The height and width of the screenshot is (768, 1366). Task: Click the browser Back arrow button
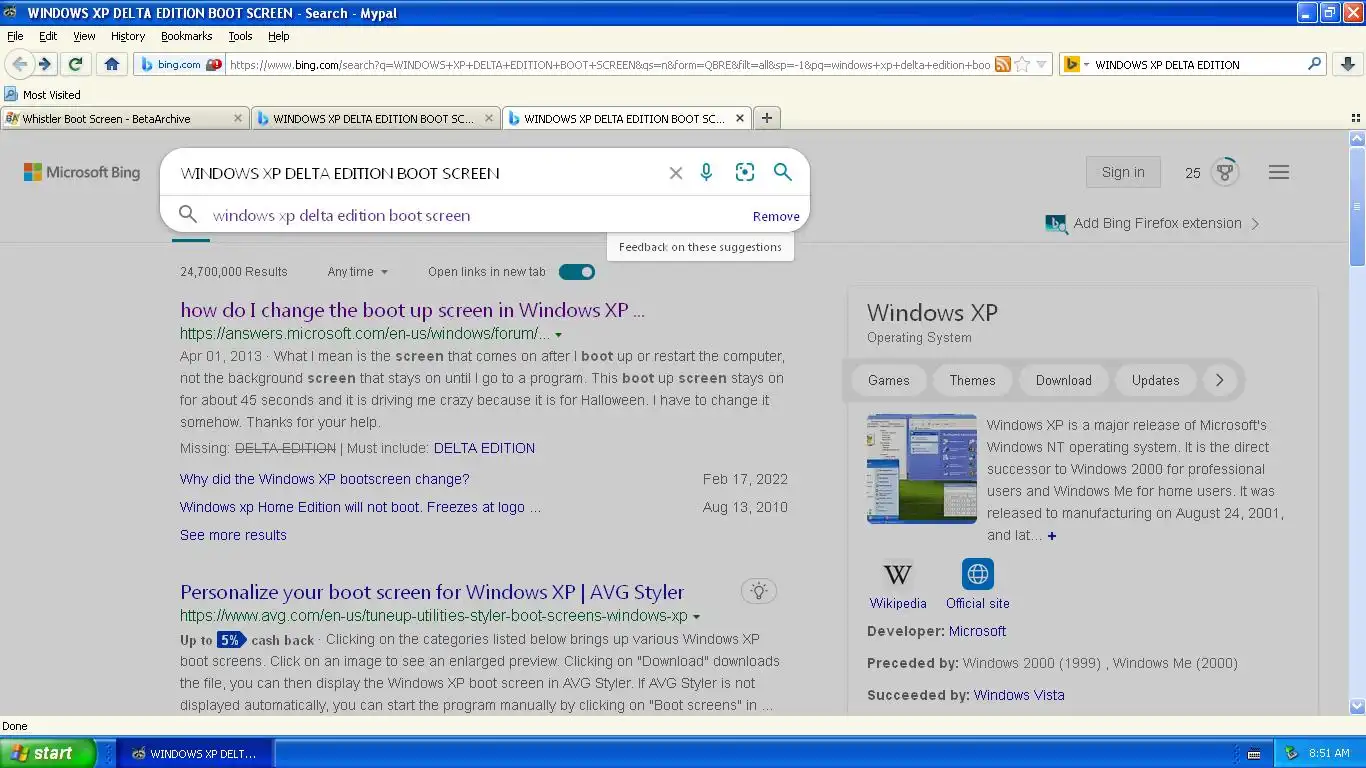click(19, 64)
